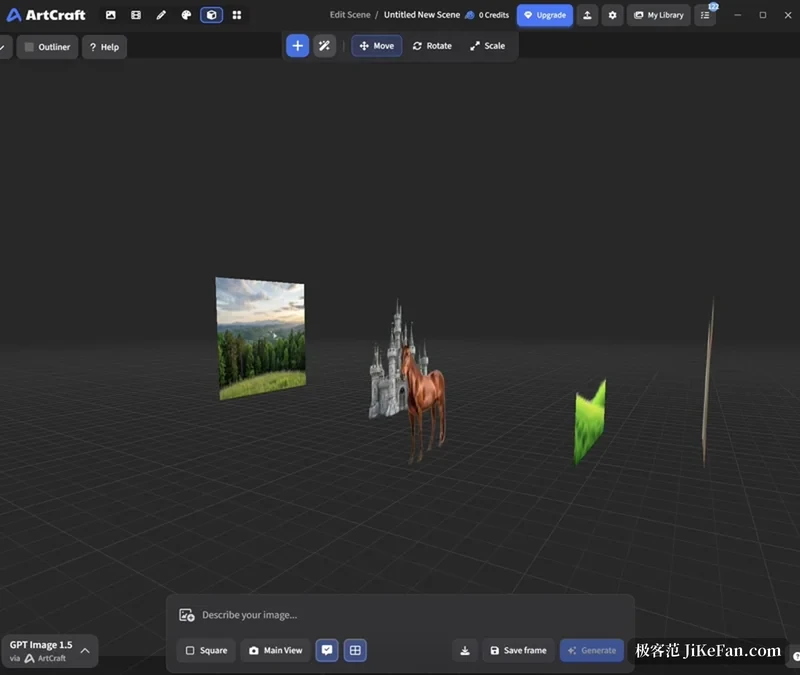This screenshot has height=675, width=800.
Task: Click the download icon button
Action: (465, 651)
